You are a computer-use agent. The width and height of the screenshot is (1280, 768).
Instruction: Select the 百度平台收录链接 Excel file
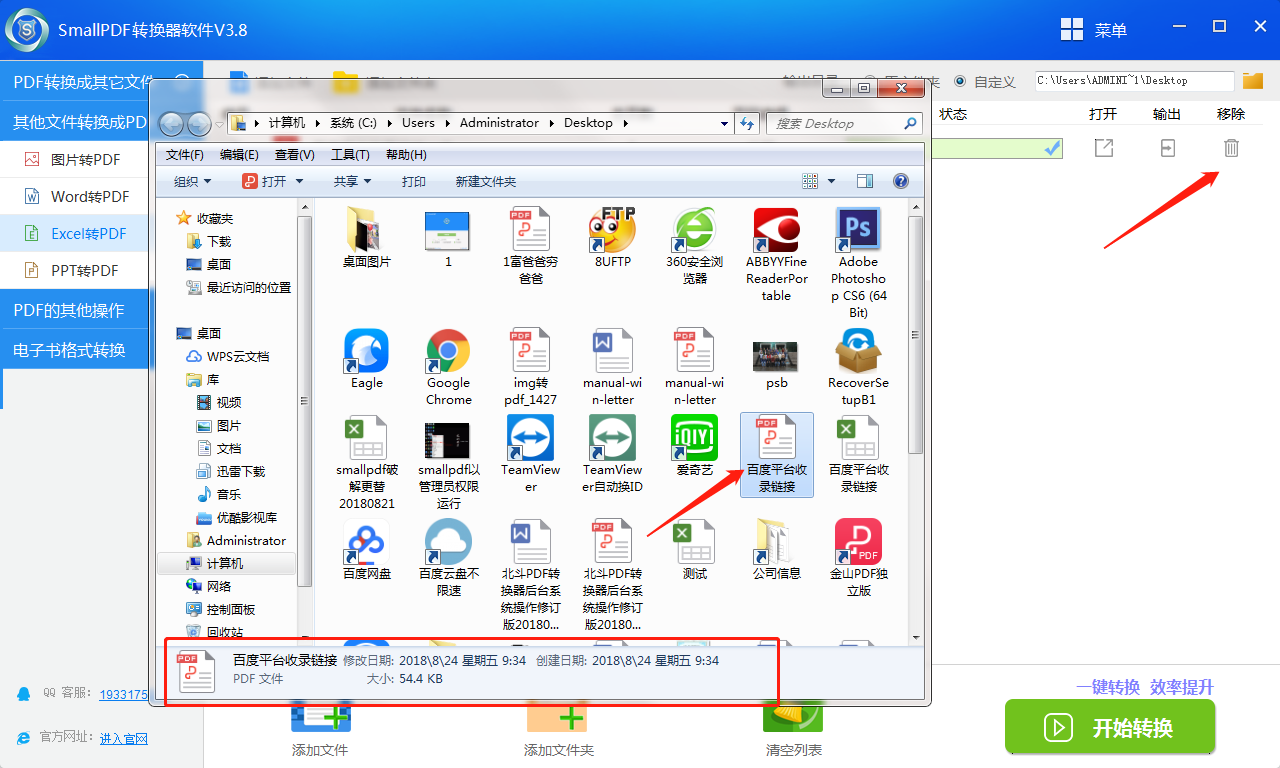click(x=858, y=438)
